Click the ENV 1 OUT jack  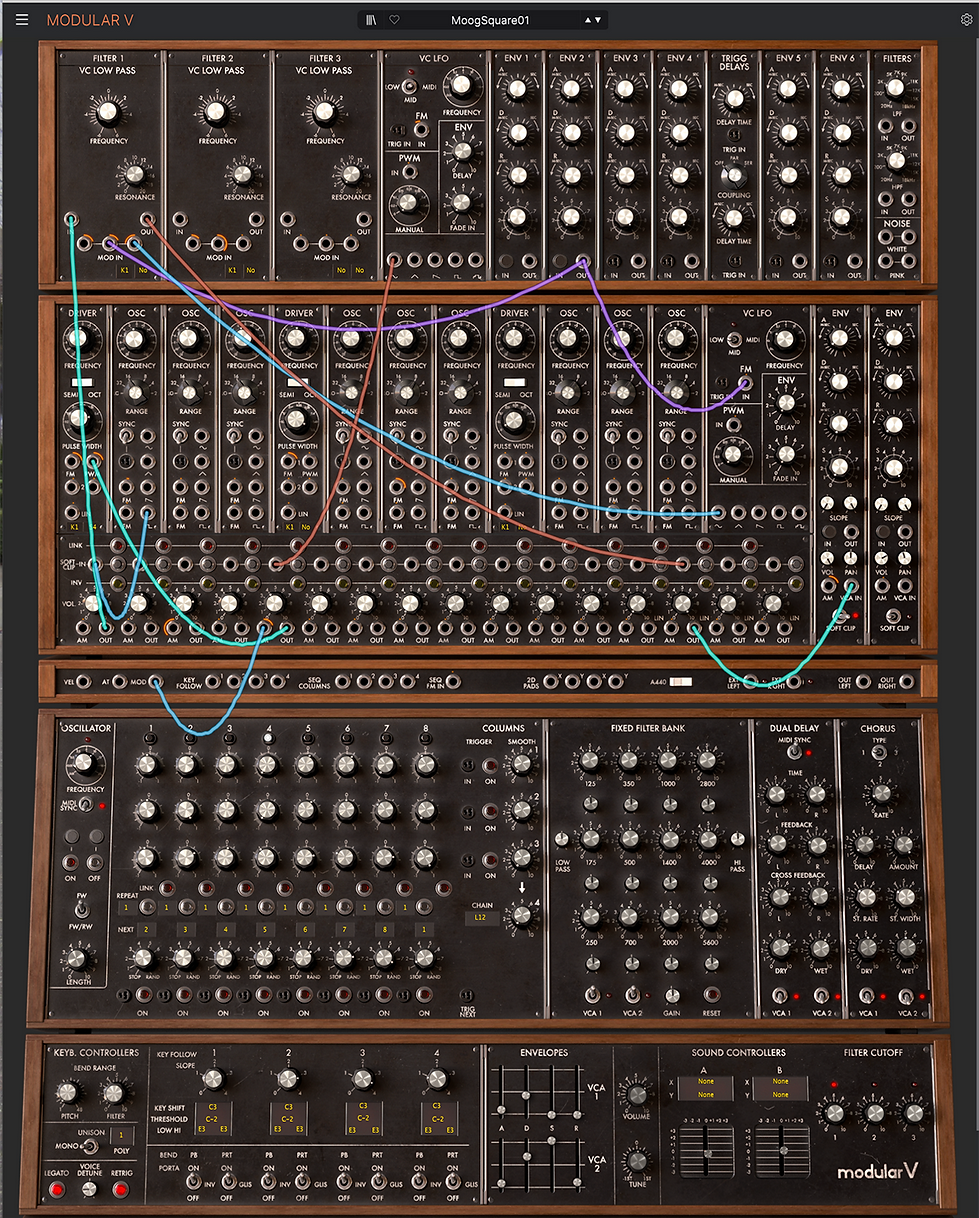[530, 261]
